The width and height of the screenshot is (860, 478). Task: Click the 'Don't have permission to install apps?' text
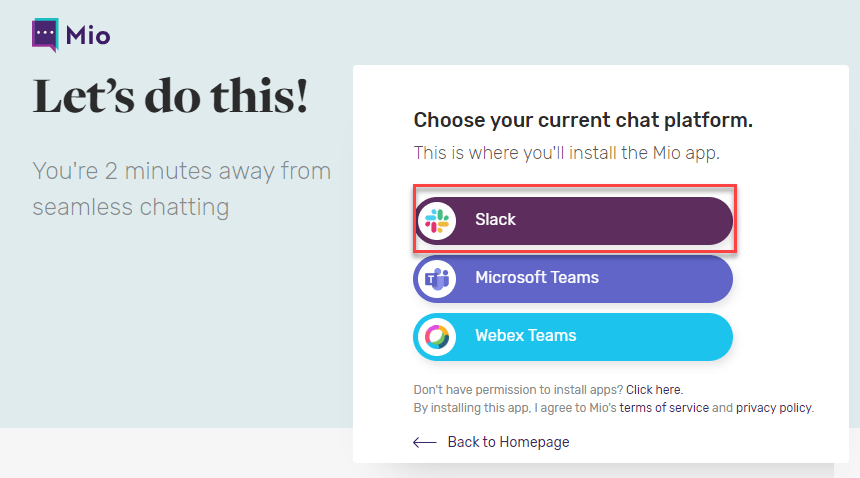pyautogui.click(x=518, y=390)
